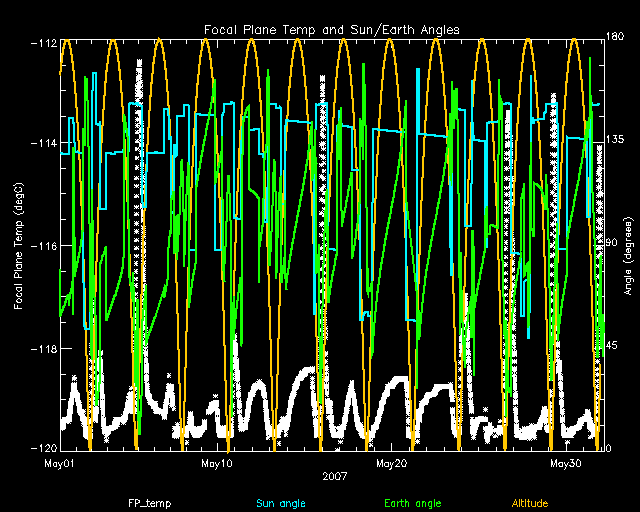Image resolution: width=640 pixels, height=512 pixels.
Task: Click the May20 x-axis date label
Action: (390, 464)
